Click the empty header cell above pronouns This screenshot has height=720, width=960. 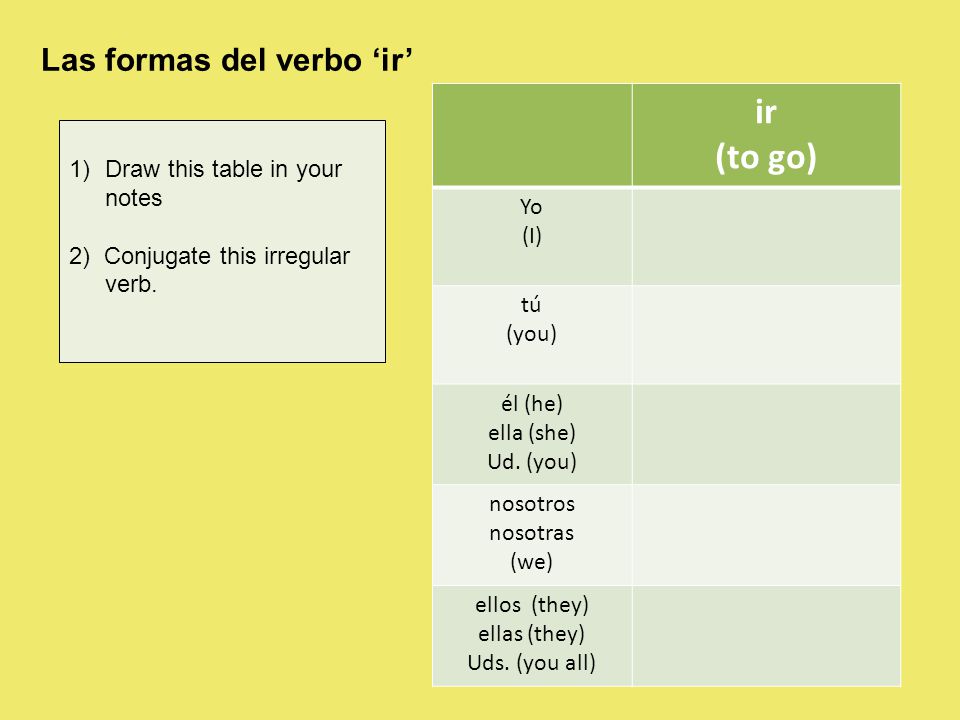coord(532,135)
